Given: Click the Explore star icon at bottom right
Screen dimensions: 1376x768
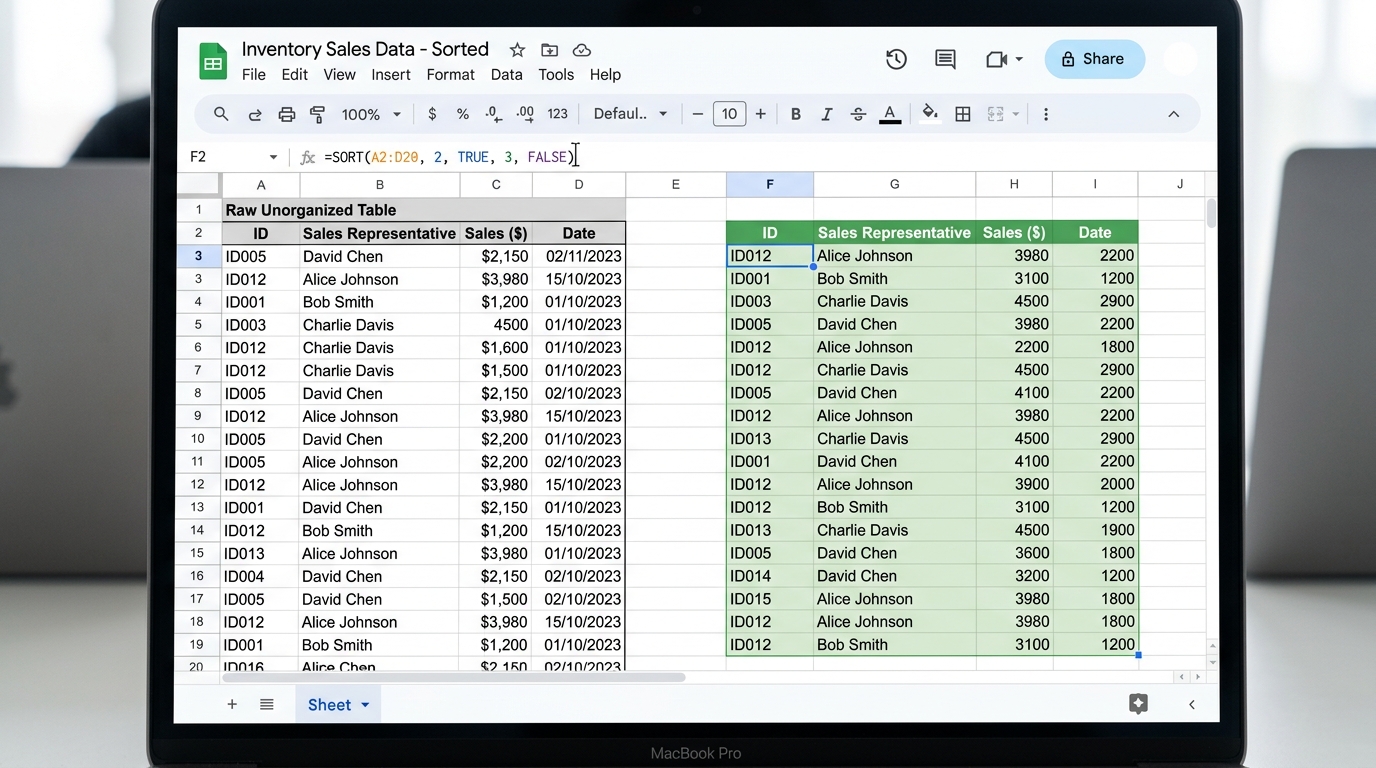Looking at the screenshot, I should coord(1138,704).
